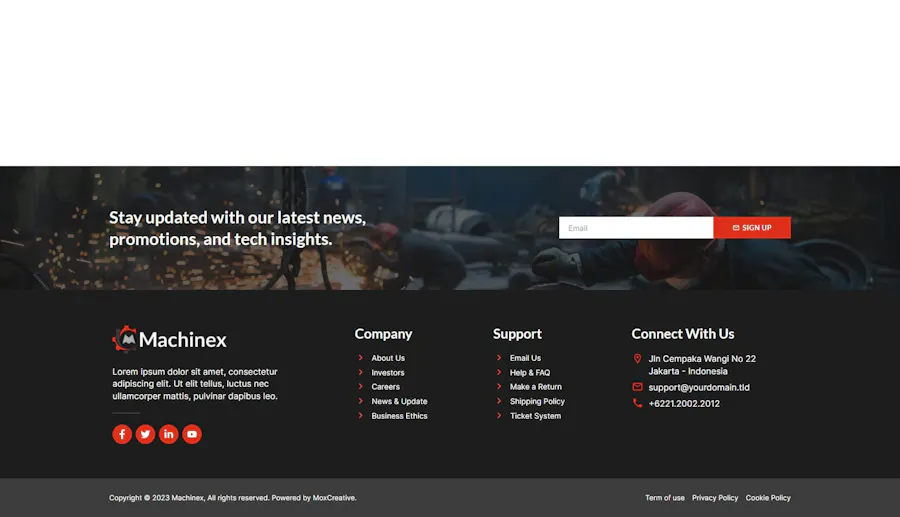Screen dimensions: 900x517
Task: Open the Cookie Policy link
Action: (768, 497)
